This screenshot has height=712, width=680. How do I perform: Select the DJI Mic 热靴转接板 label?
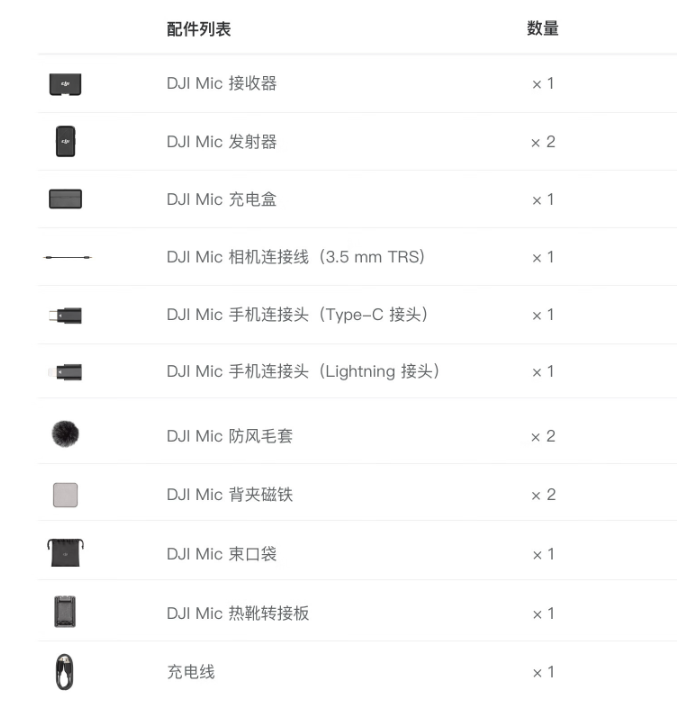[x=238, y=613]
